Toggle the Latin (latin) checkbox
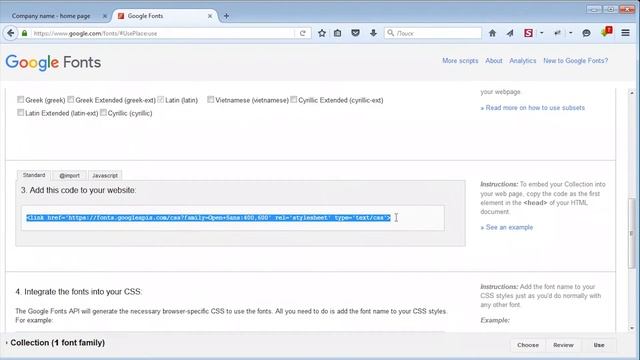Screen dimensions: 640x360 click(160, 100)
